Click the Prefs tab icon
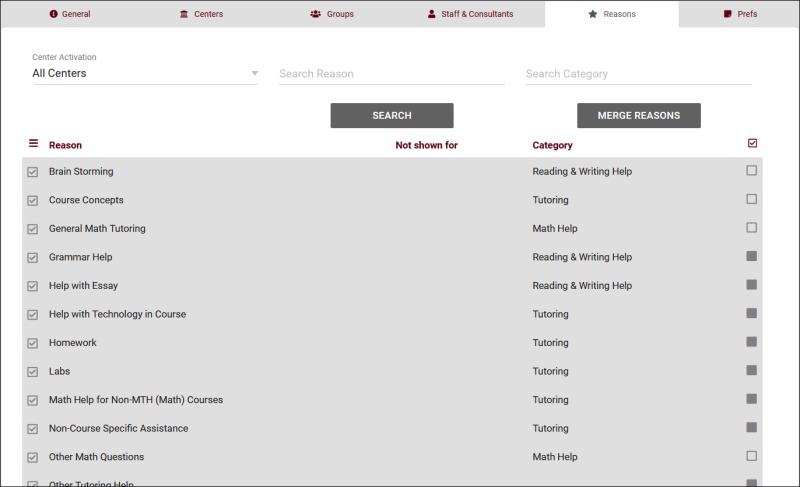This screenshot has width=800, height=487. (x=727, y=14)
